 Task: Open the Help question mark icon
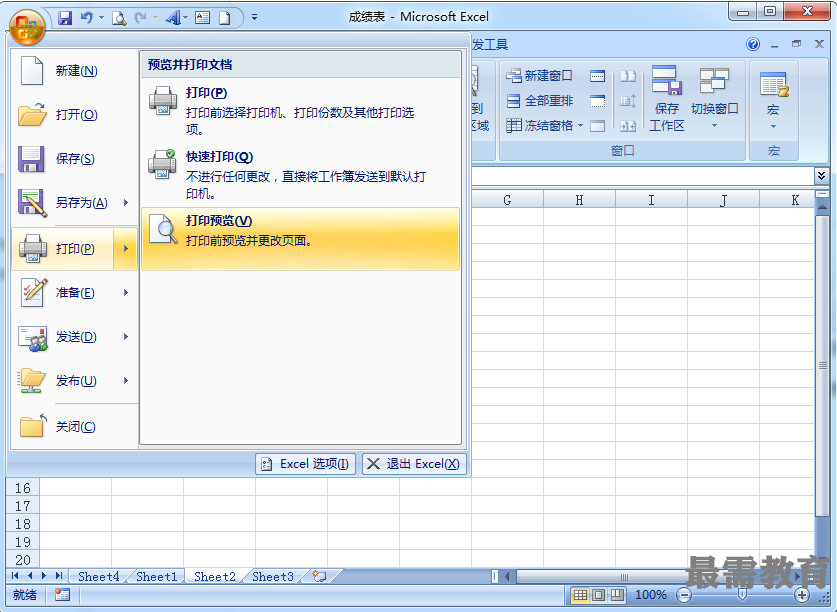[753, 44]
